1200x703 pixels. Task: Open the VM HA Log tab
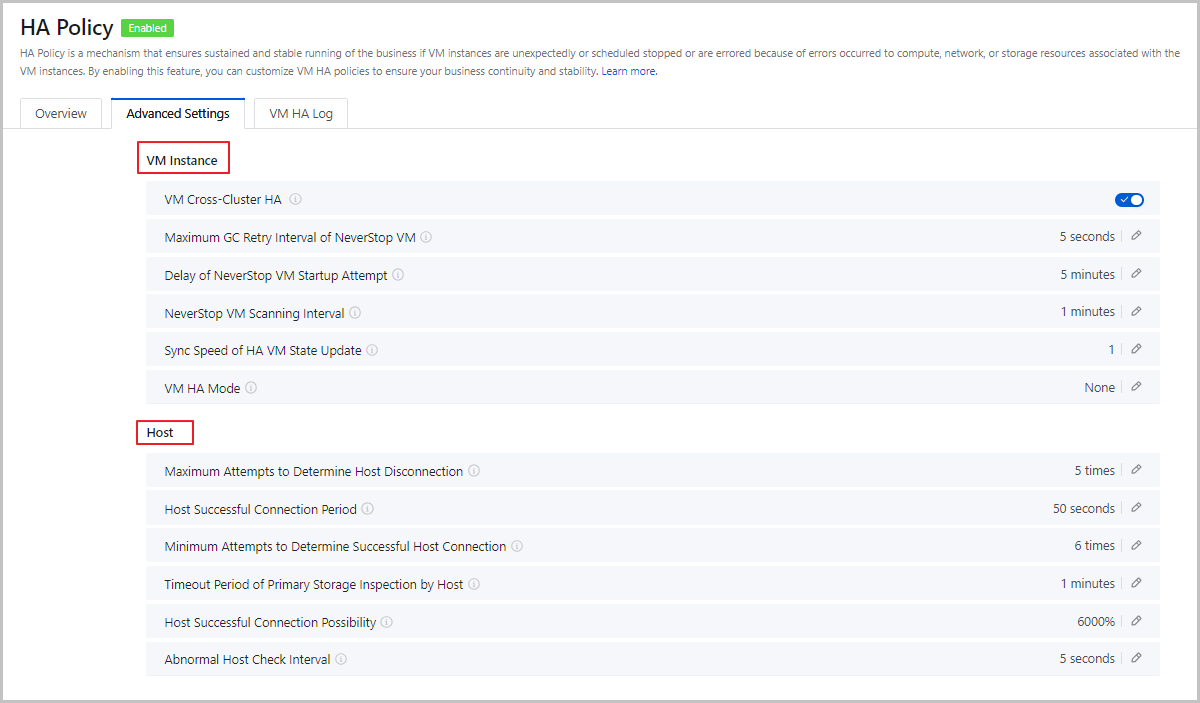point(301,114)
